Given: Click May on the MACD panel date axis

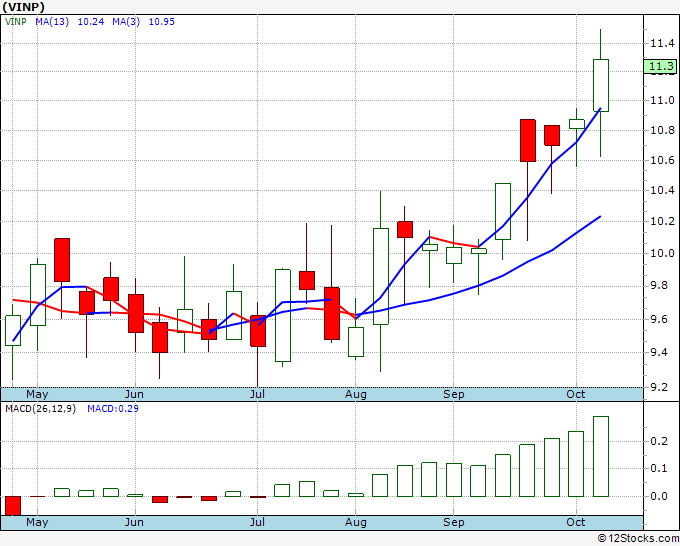Looking at the screenshot, I should (x=37, y=523).
